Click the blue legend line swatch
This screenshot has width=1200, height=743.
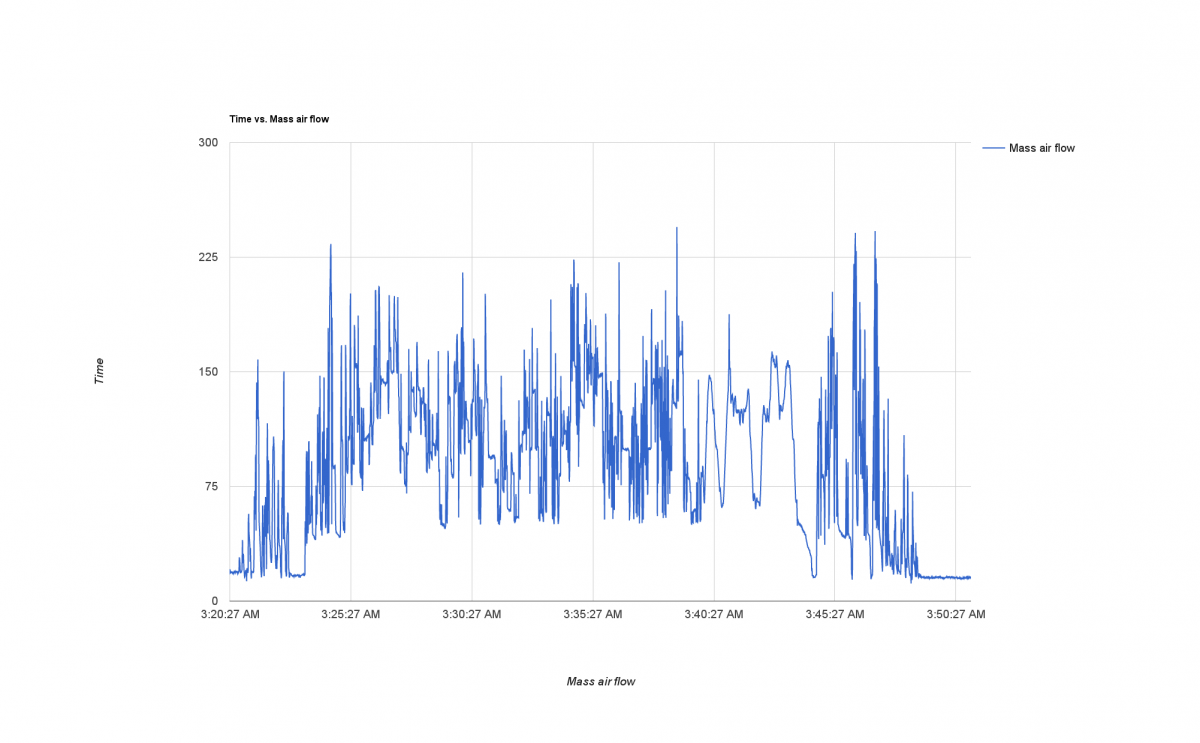click(x=994, y=148)
